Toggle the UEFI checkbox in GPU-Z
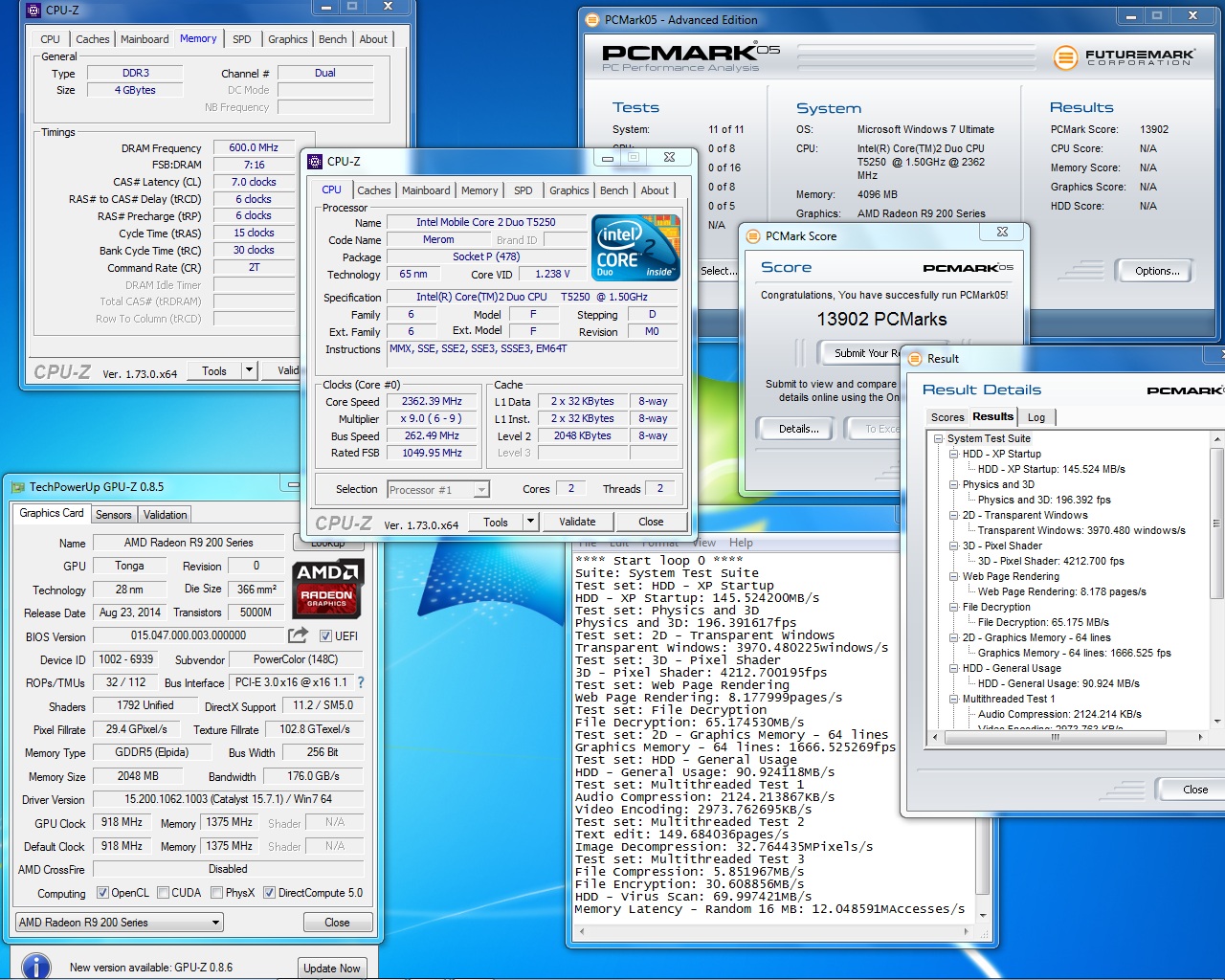1225x980 pixels. point(325,636)
